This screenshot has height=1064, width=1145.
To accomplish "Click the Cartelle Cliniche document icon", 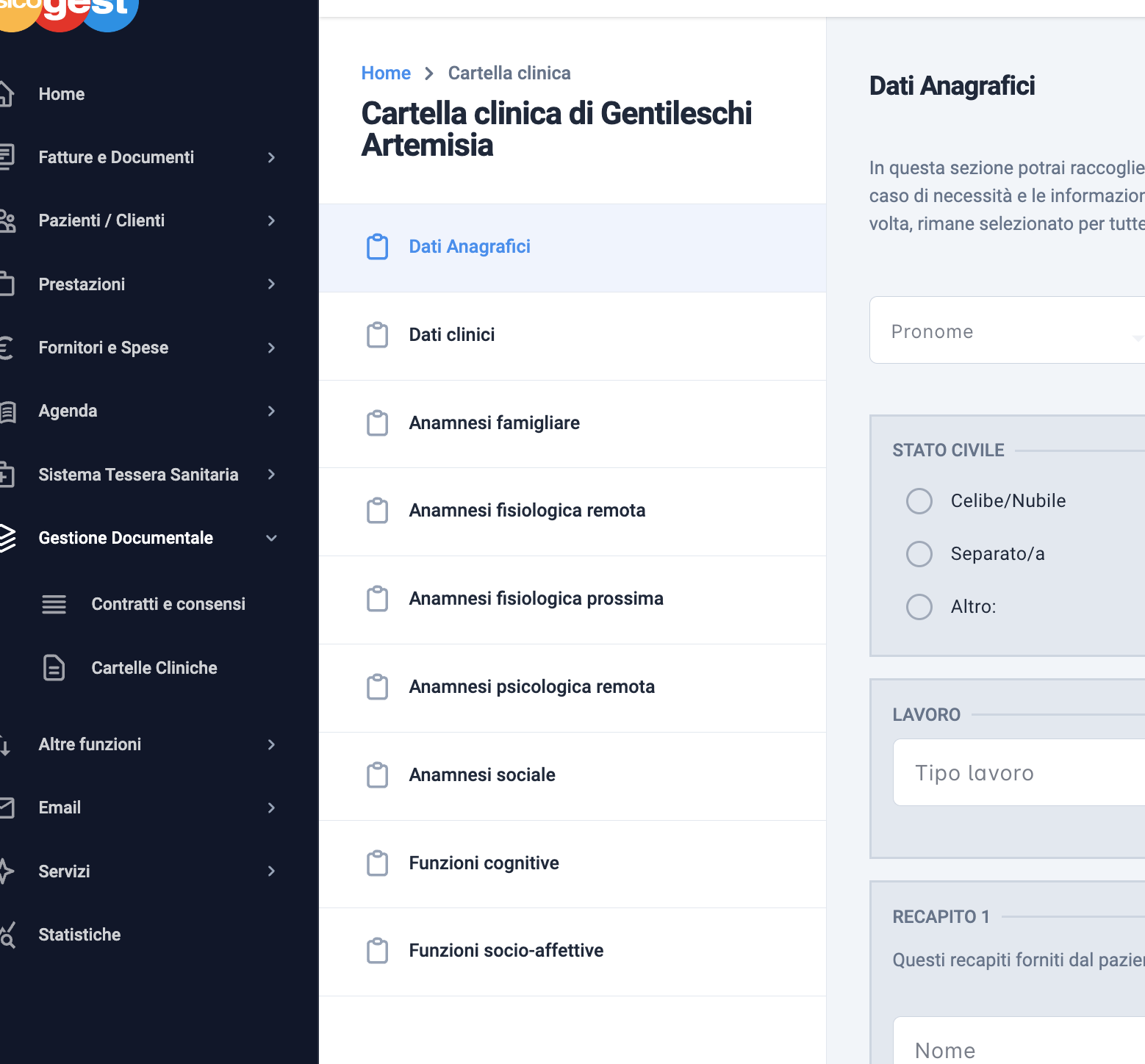I will [54, 668].
